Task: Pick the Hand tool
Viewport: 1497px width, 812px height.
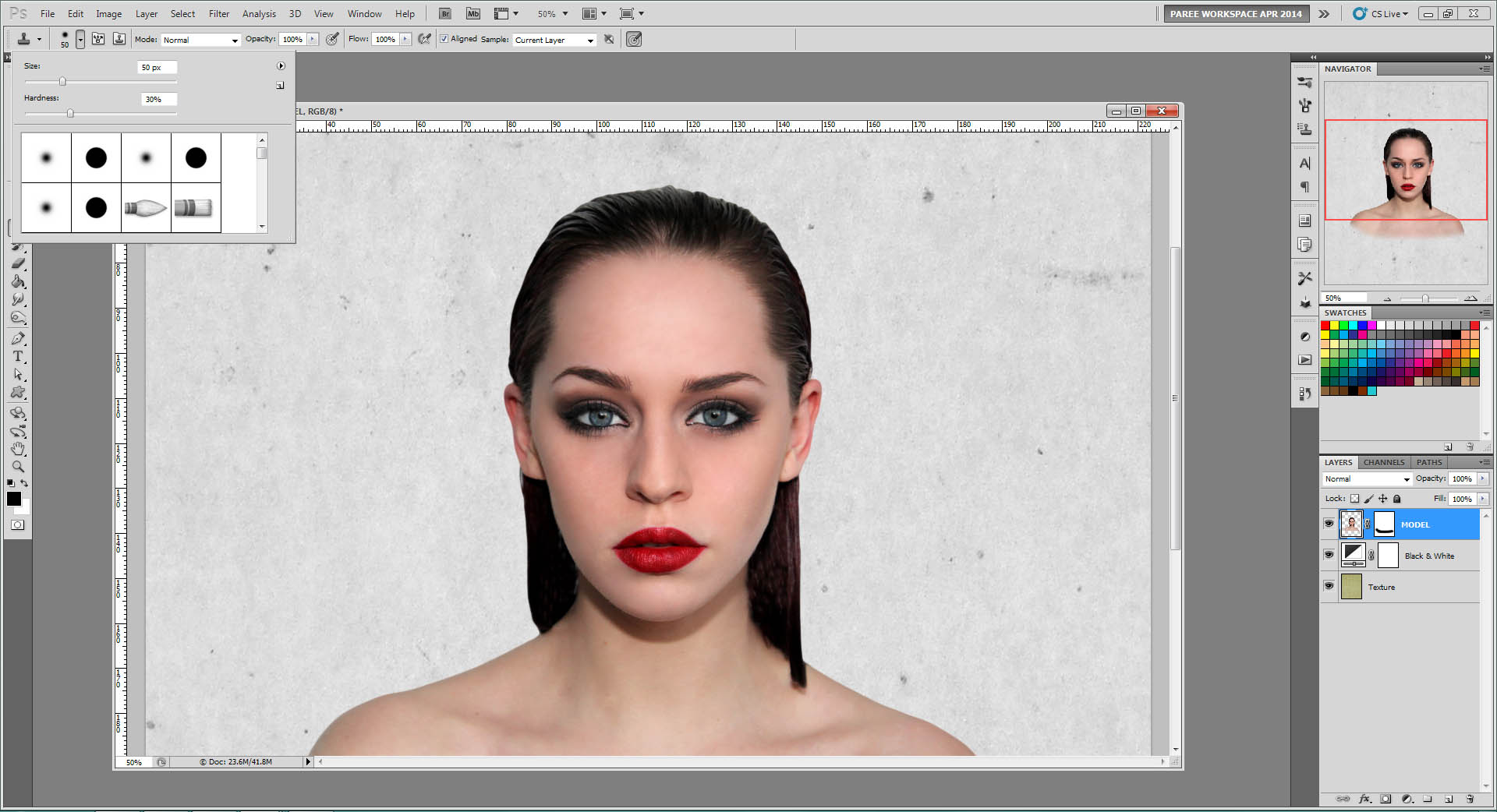Action: point(18,449)
